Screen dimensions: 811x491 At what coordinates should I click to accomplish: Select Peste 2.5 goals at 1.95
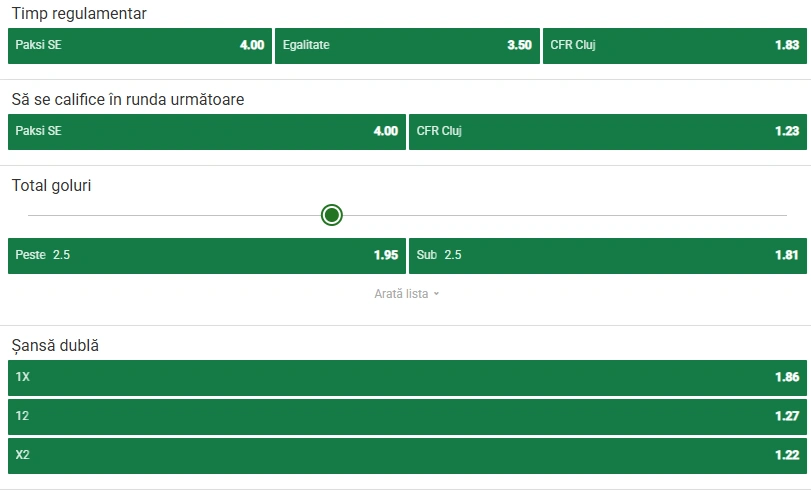pyautogui.click(x=207, y=256)
